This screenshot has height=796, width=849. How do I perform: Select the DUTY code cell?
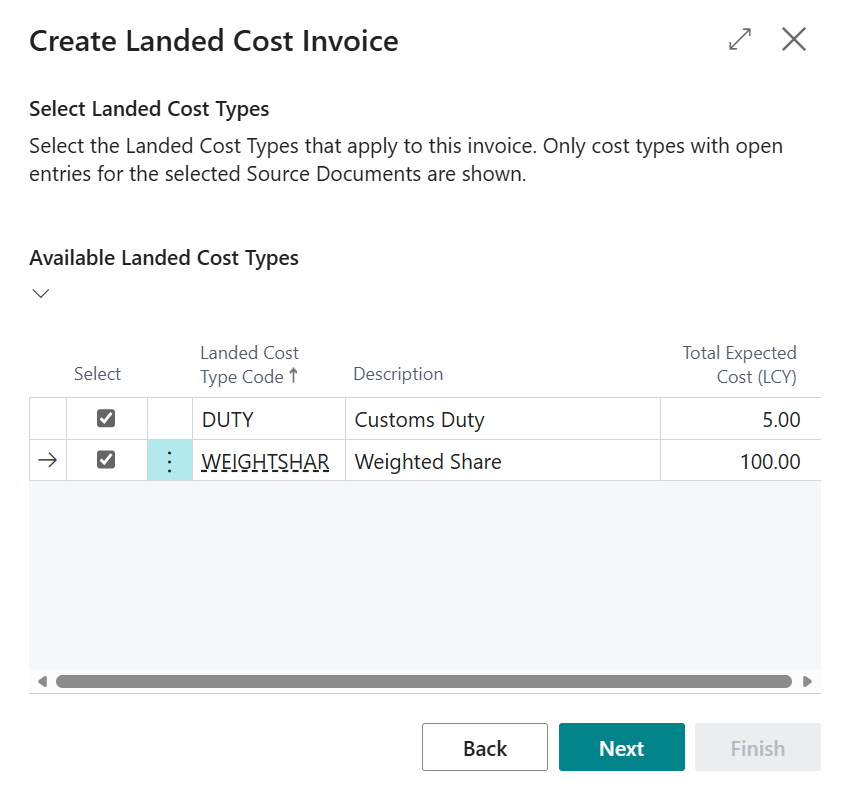268,420
